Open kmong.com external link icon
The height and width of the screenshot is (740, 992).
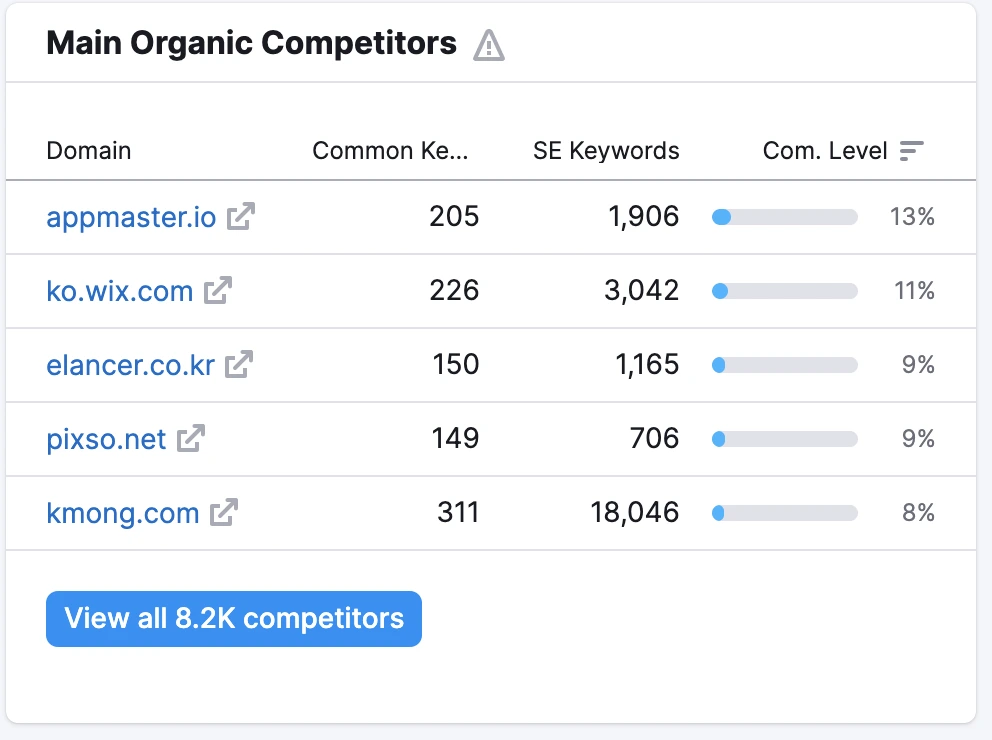[x=224, y=512]
